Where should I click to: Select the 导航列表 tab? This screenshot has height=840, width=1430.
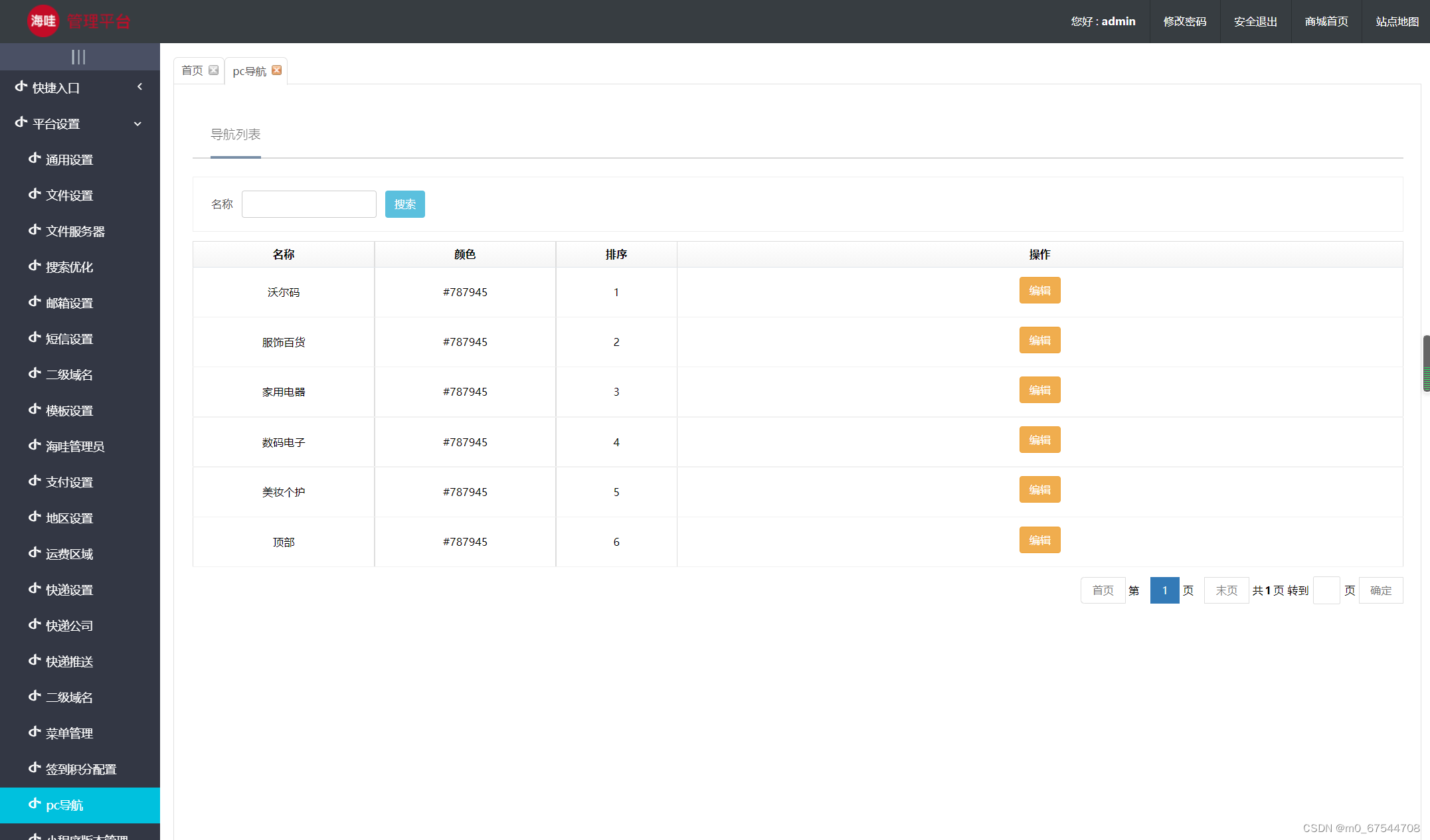235,135
